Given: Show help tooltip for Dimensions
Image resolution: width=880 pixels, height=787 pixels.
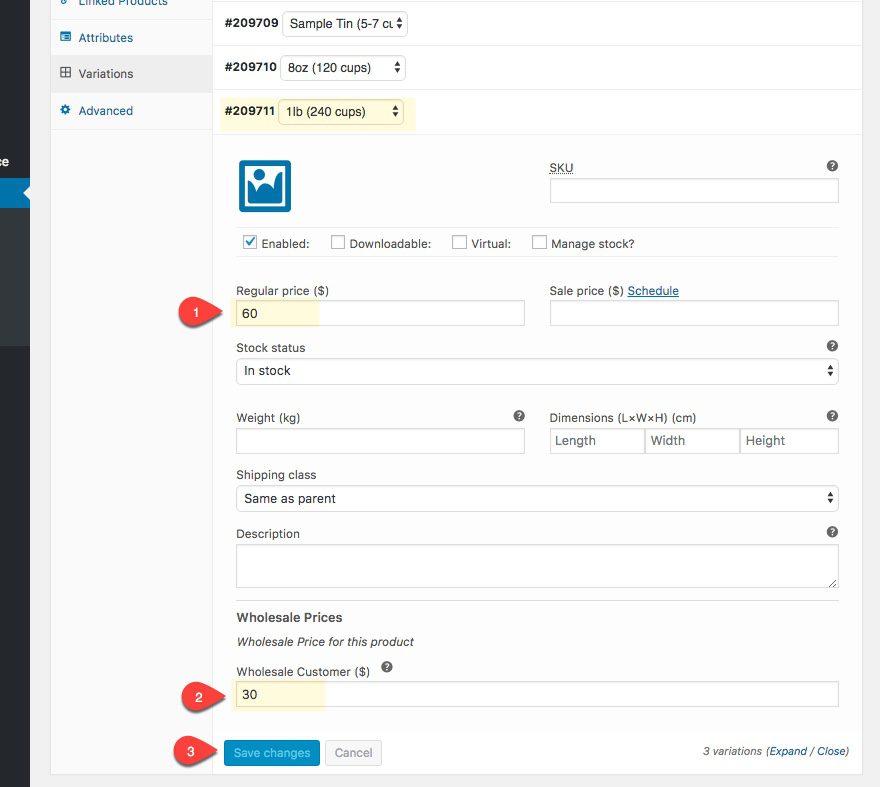Looking at the screenshot, I should click(832, 416).
